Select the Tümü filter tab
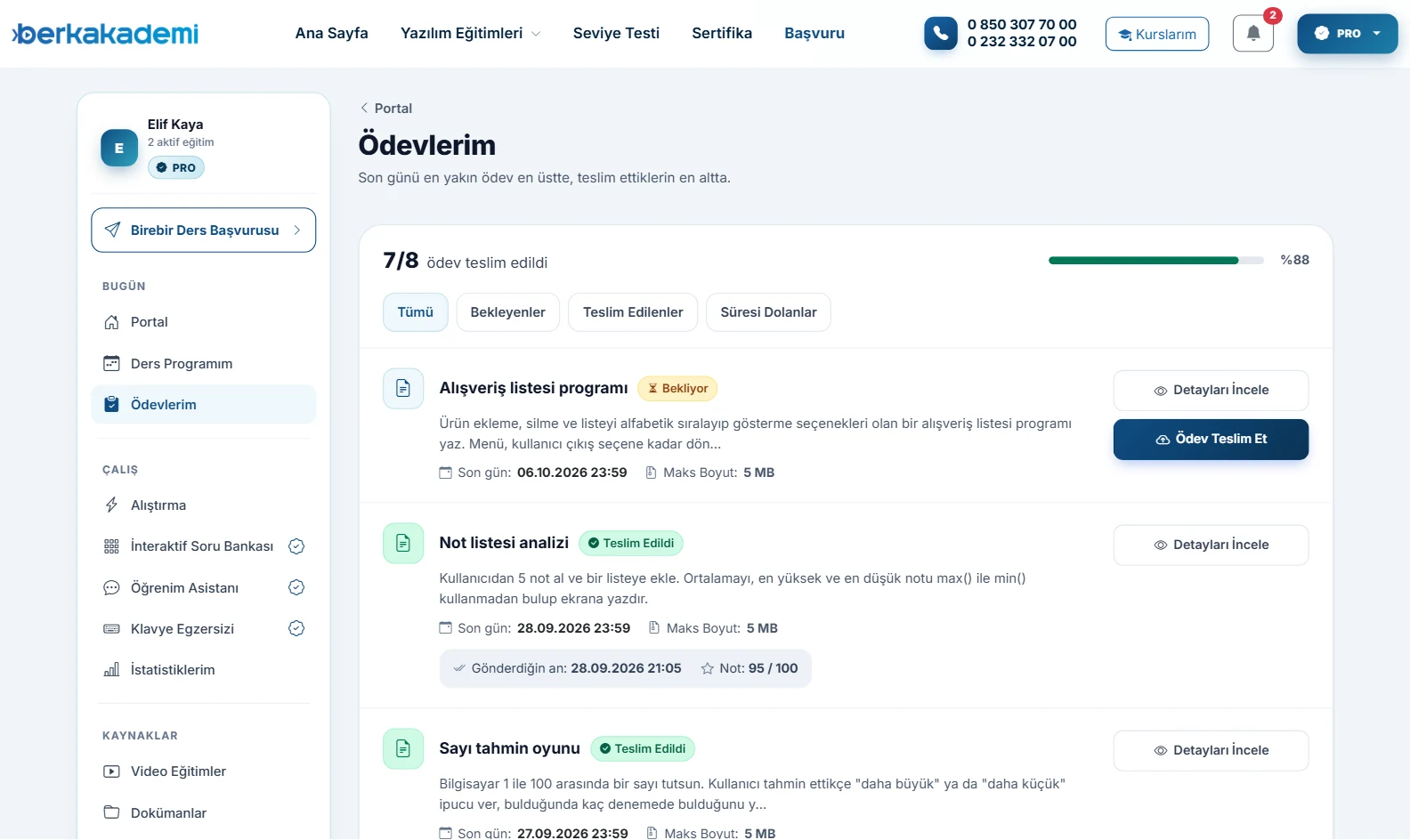Image resolution: width=1410 pixels, height=840 pixels. click(x=416, y=312)
